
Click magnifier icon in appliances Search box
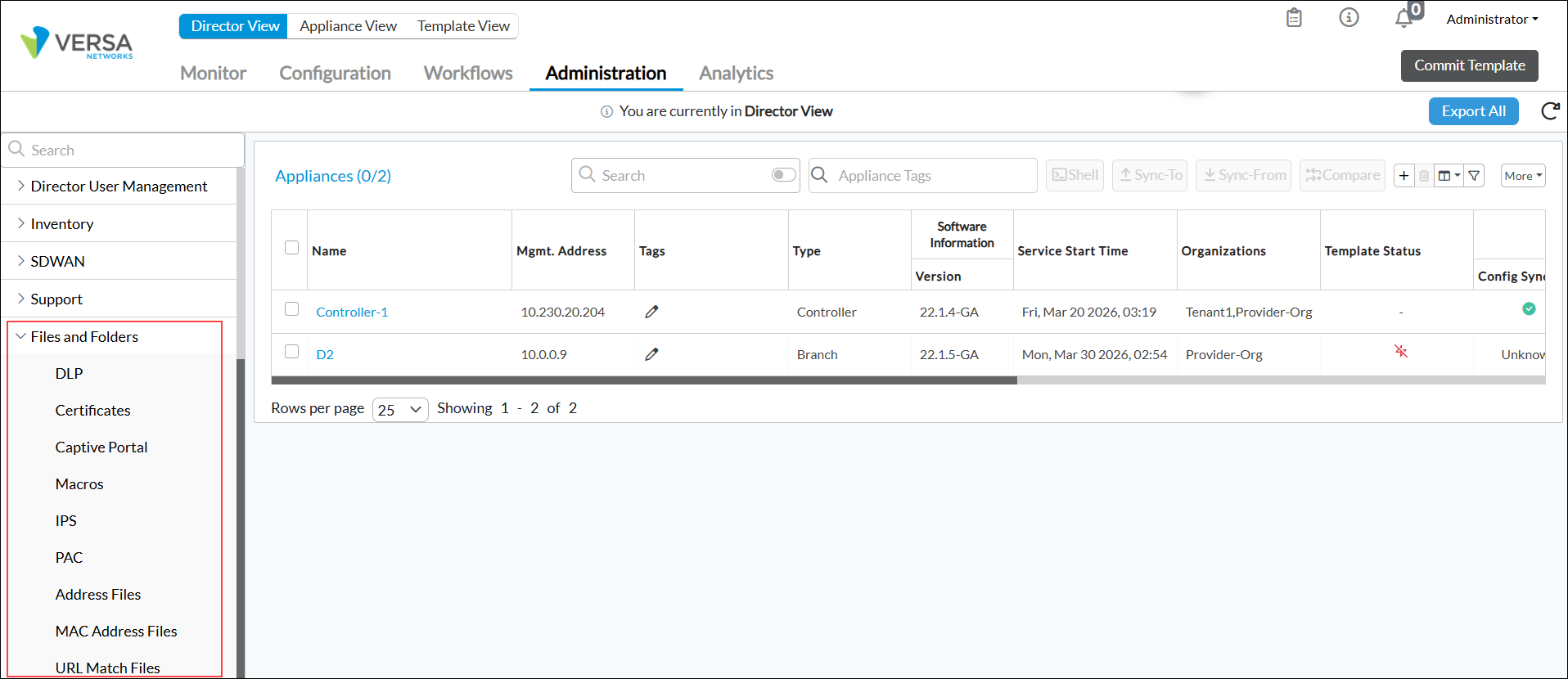pyautogui.click(x=587, y=174)
